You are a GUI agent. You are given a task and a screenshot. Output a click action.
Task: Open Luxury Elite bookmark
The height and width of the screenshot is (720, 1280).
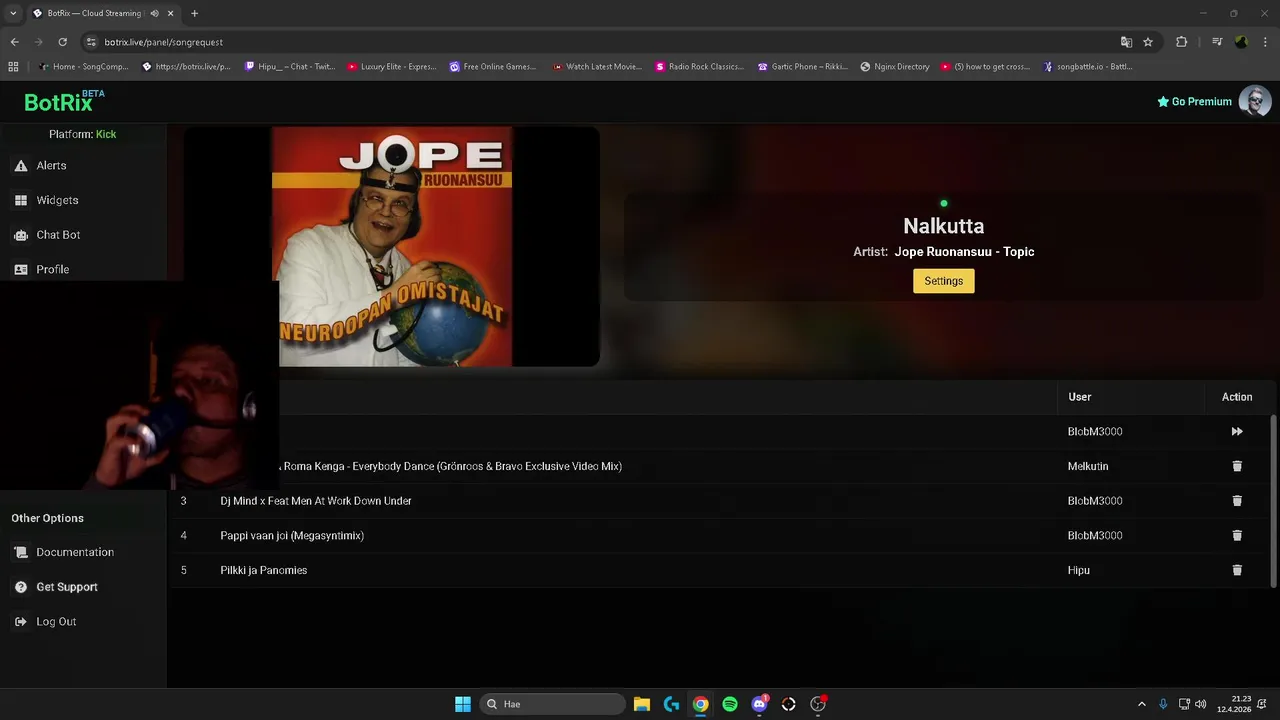pyautogui.click(x=392, y=67)
